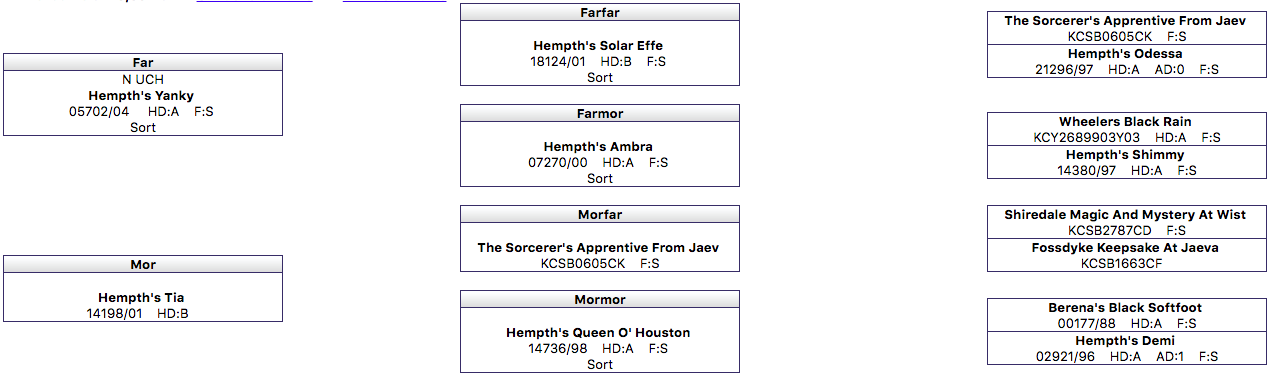The image size is (1268, 376).
Task: Click the Morfar header bar
Action: pyautogui.click(x=600, y=214)
